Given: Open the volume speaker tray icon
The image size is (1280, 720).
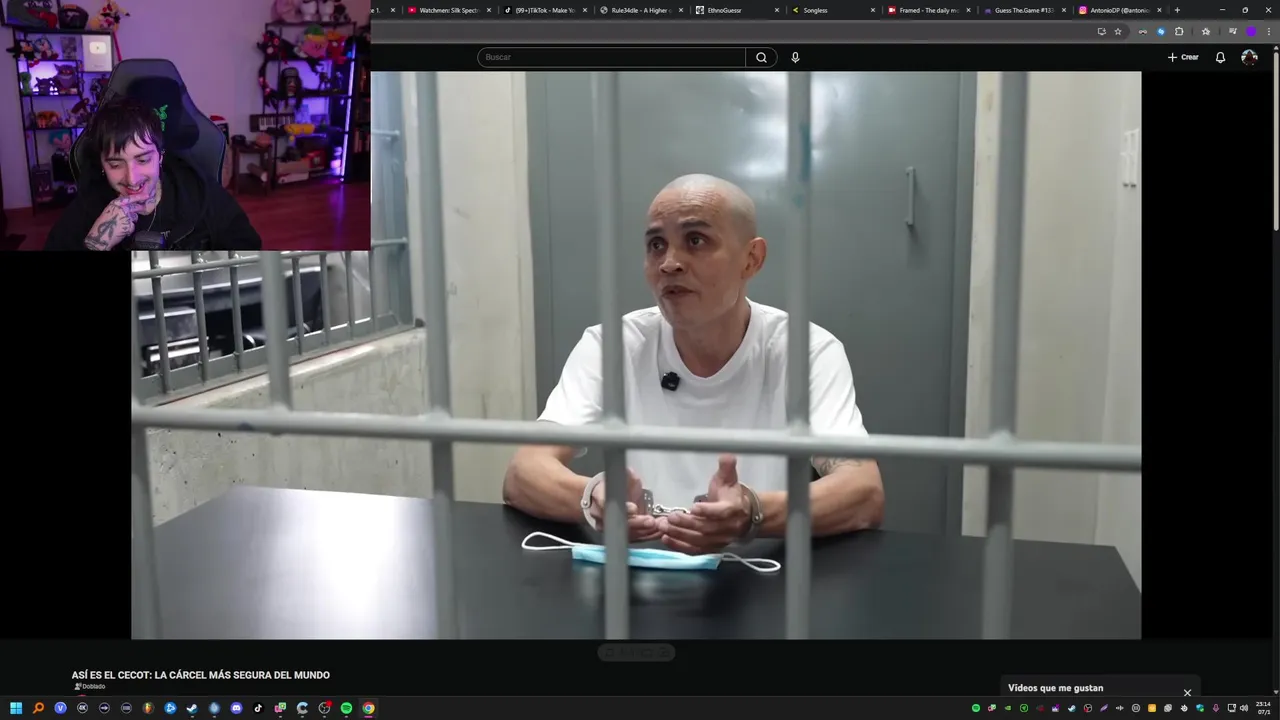Looking at the screenshot, I should 1244,708.
